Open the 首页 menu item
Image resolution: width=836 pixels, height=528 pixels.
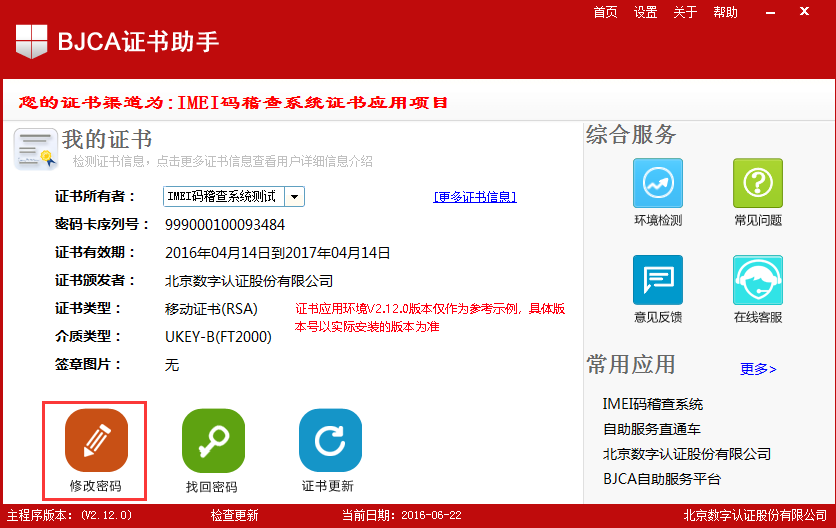(605, 12)
